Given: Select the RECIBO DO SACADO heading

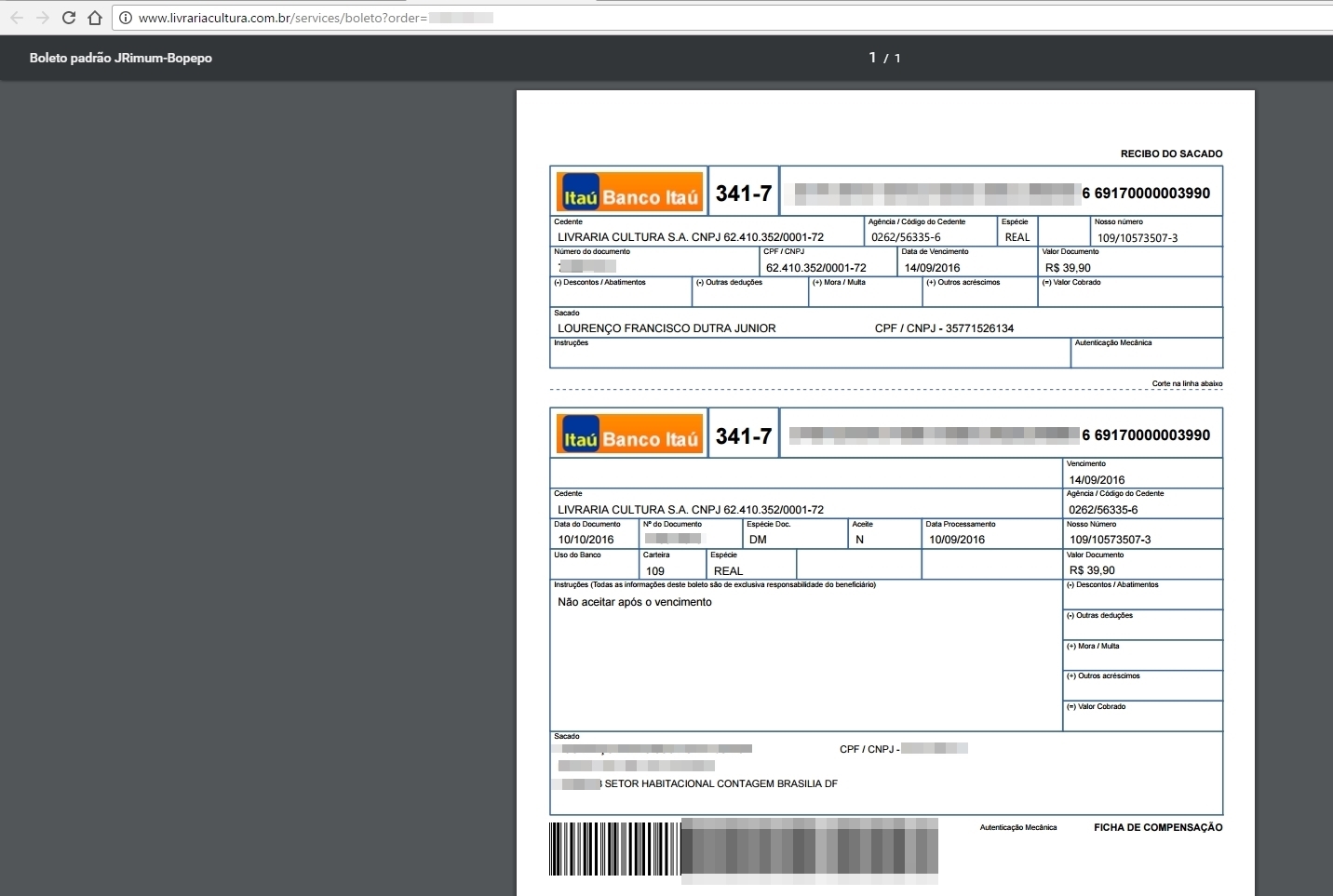Looking at the screenshot, I should pos(1171,154).
